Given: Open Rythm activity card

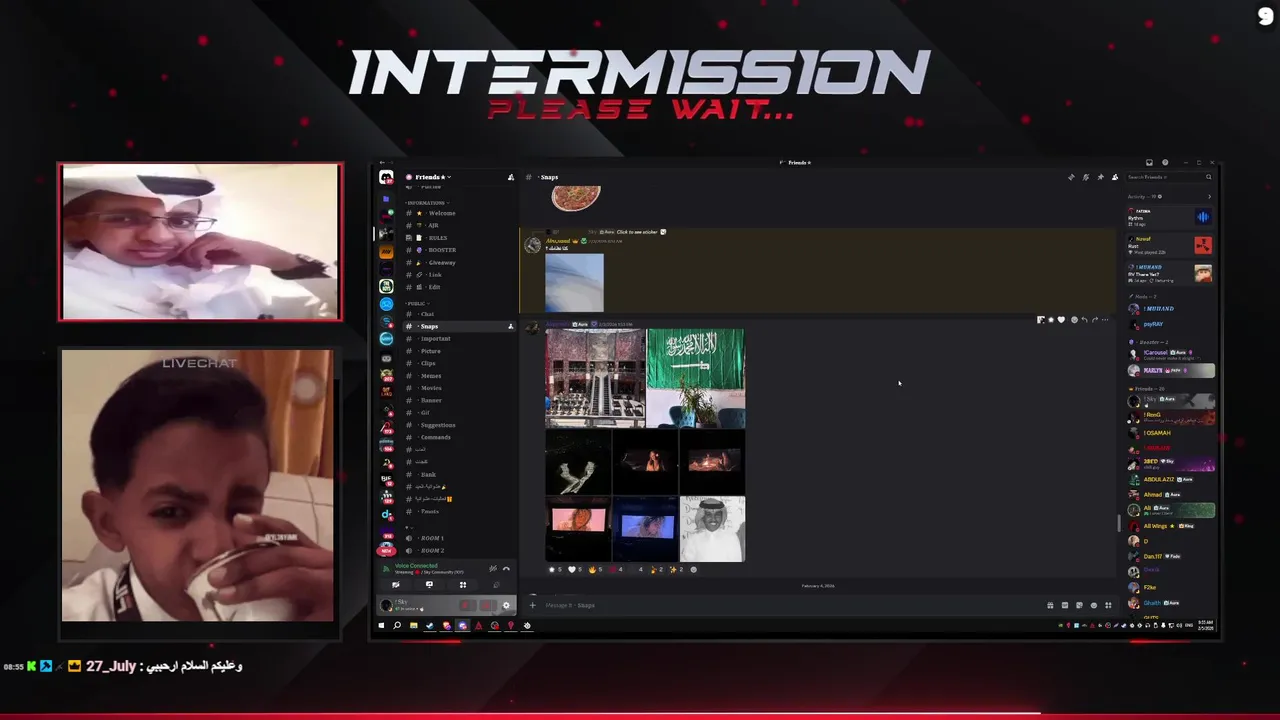Looking at the screenshot, I should click(x=1170, y=216).
